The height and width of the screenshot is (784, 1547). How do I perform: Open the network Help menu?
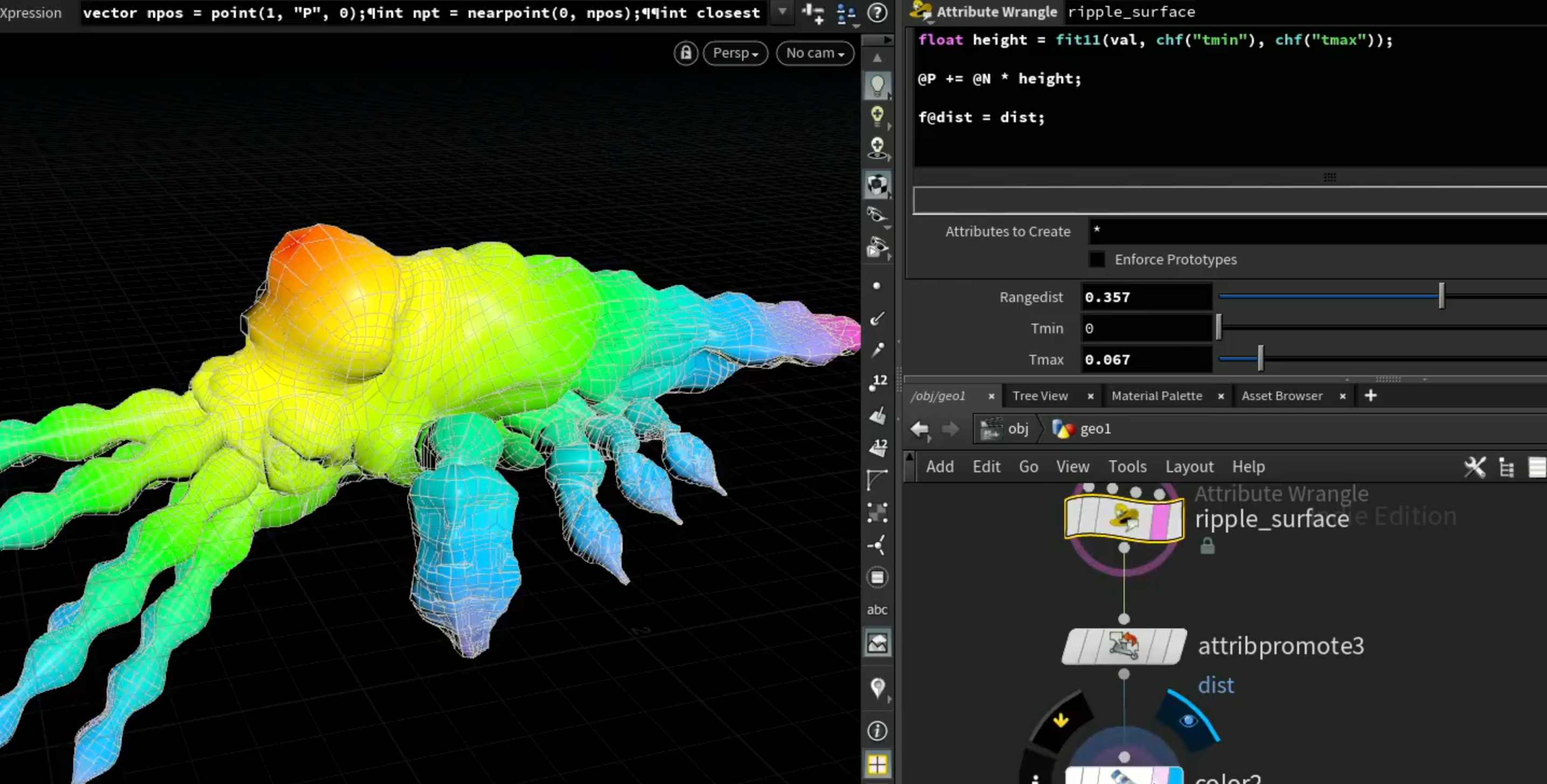coord(1249,467)
